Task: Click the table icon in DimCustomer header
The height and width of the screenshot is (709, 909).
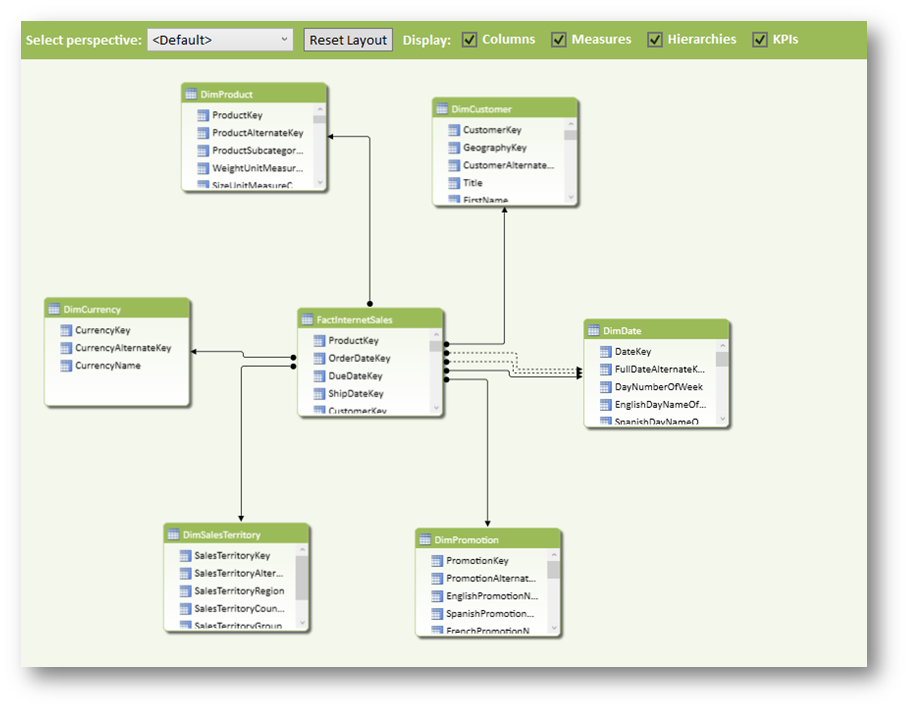Action: pos(441,109)
